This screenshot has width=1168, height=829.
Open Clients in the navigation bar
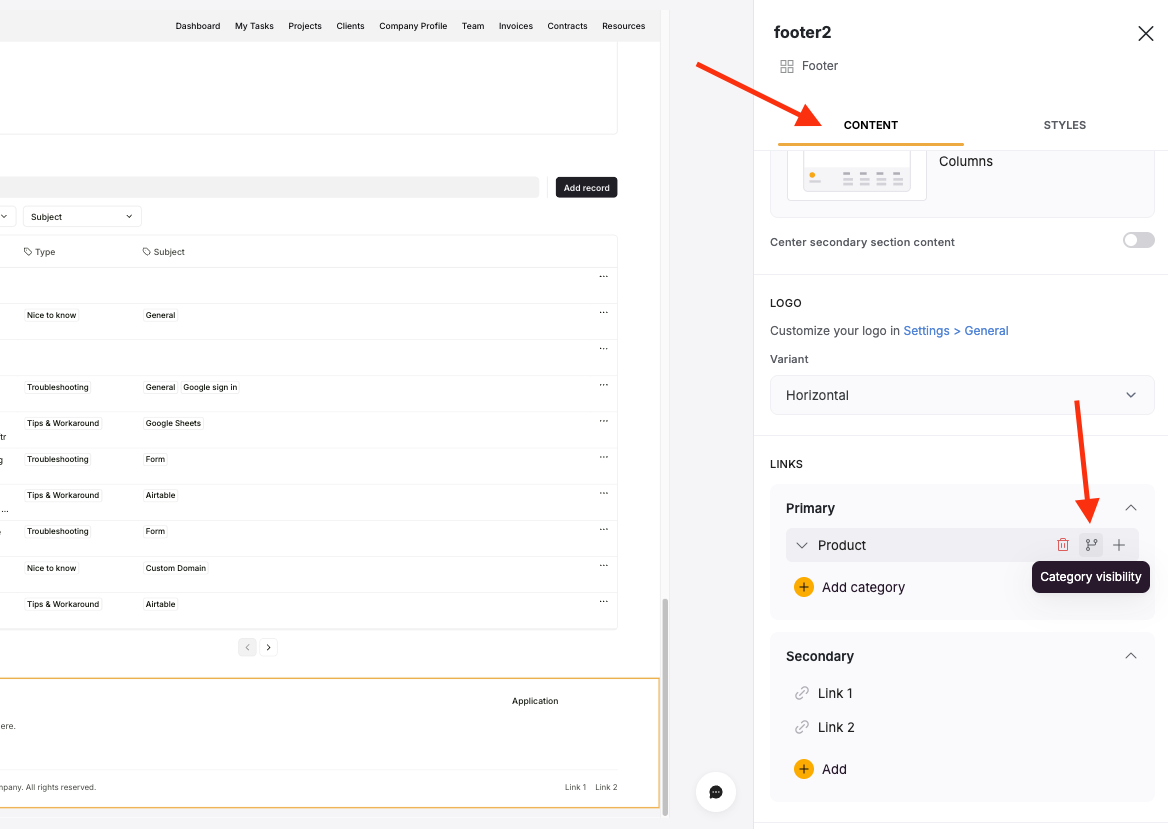350,26
